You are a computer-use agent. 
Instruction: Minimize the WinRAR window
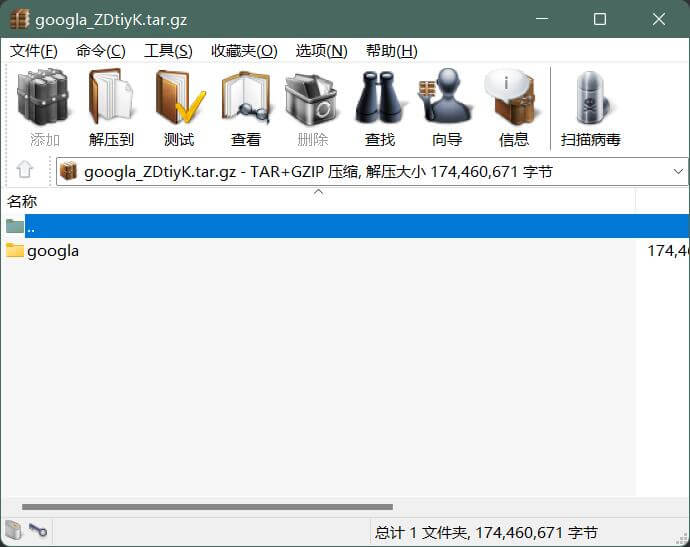pos(542,19)
